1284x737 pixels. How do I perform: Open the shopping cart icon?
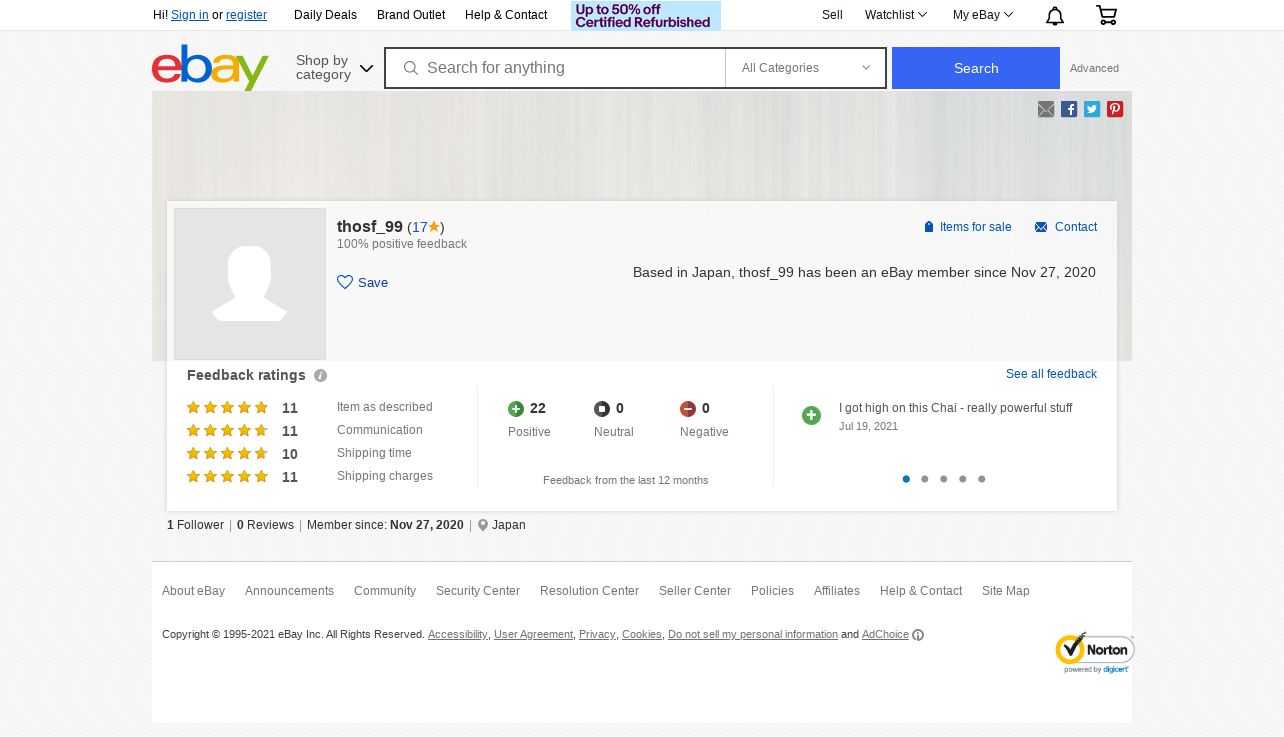(x=1106, y=15)
